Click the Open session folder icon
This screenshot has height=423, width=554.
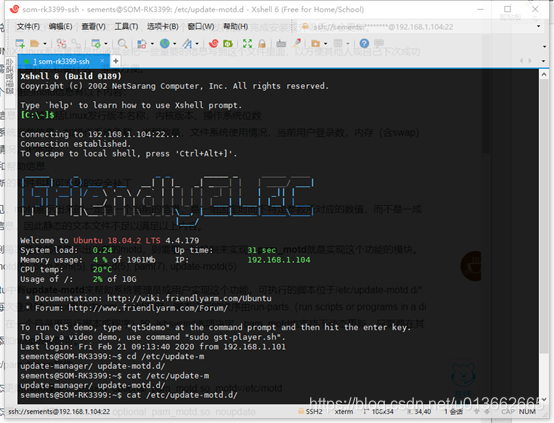click(x=35, y=43)
